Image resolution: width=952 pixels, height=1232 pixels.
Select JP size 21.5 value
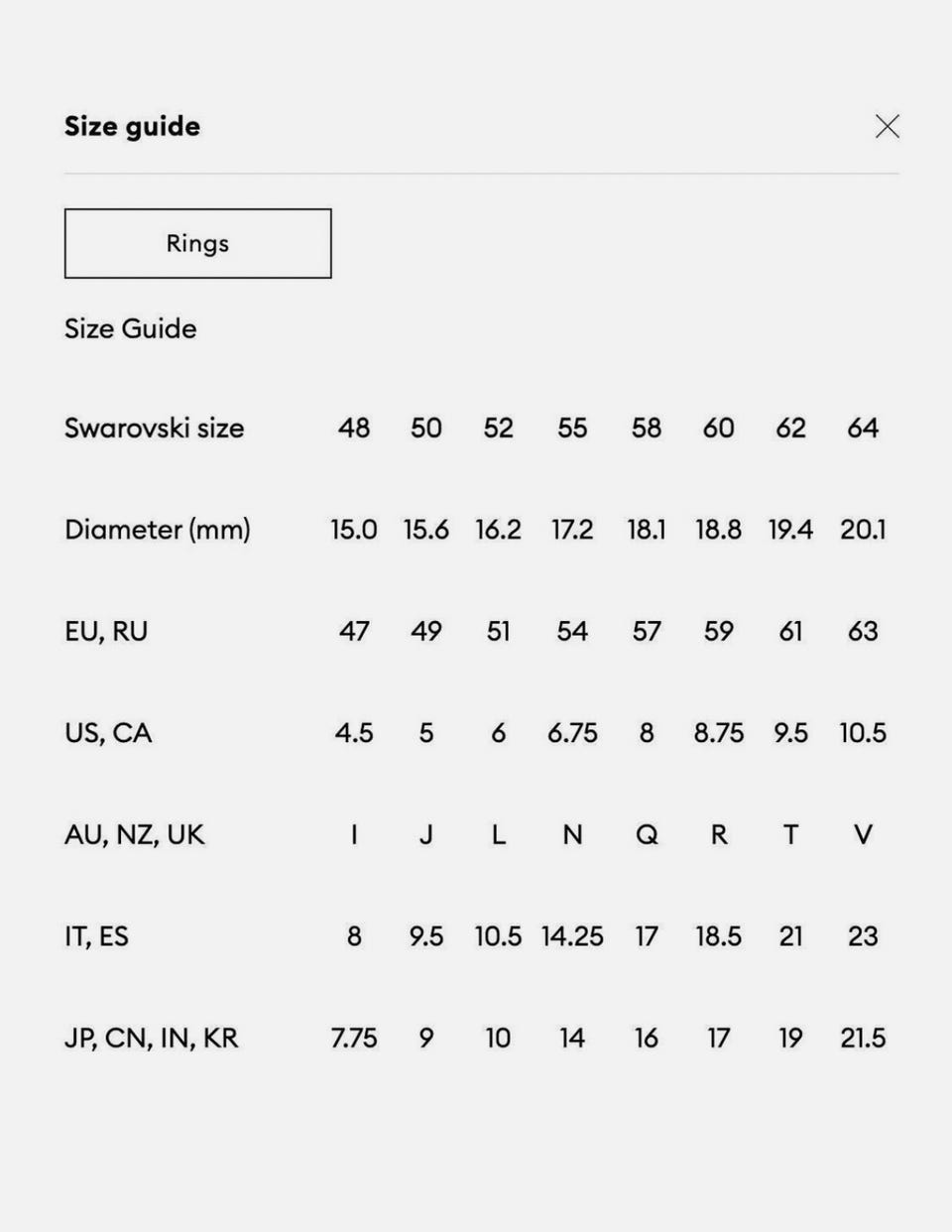[863, 1038]
